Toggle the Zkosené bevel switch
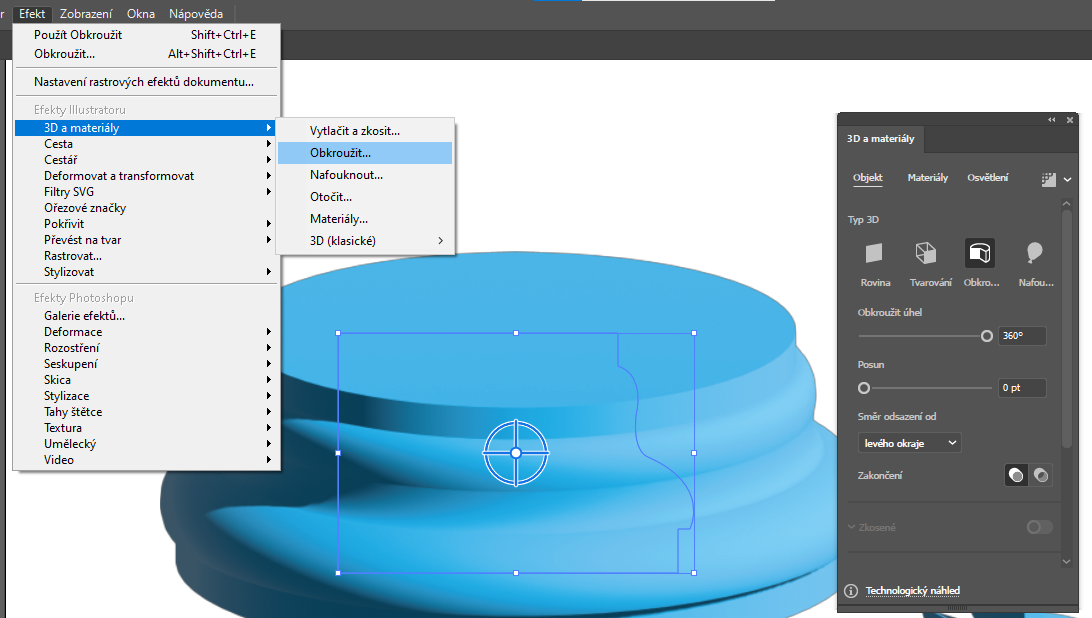 pyautogui.click(x=1039, y=527)
